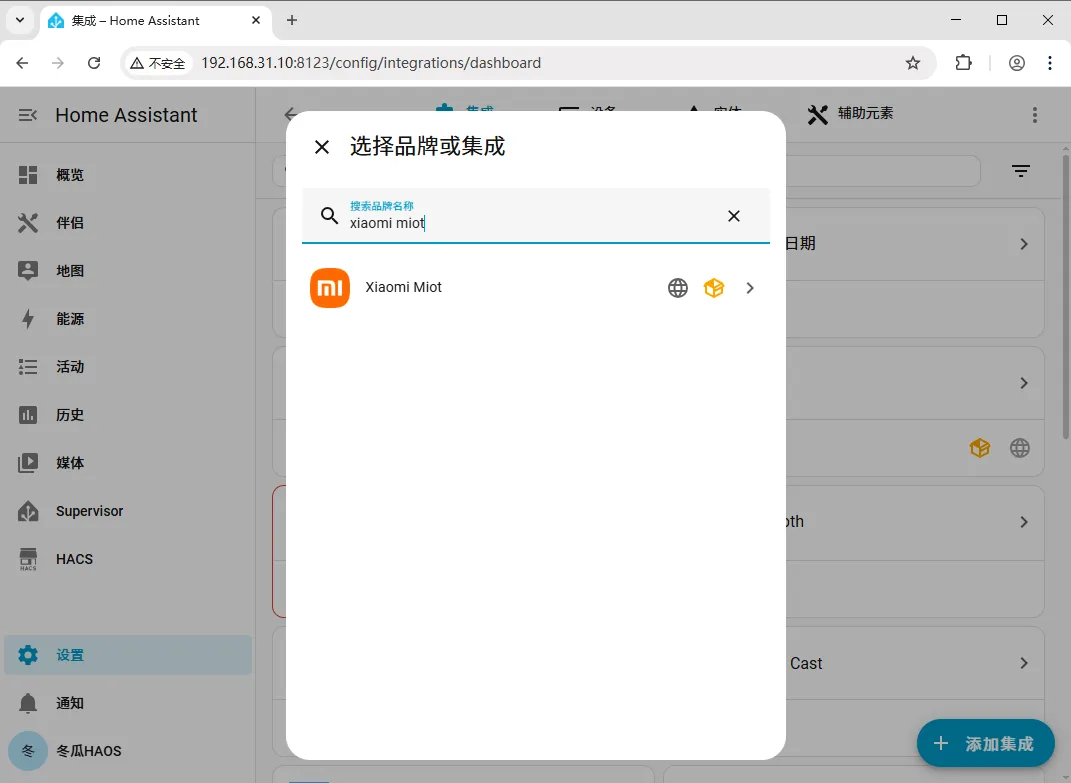Click the custom integration box icon on Xiaomi Miot row

[714, 288]
